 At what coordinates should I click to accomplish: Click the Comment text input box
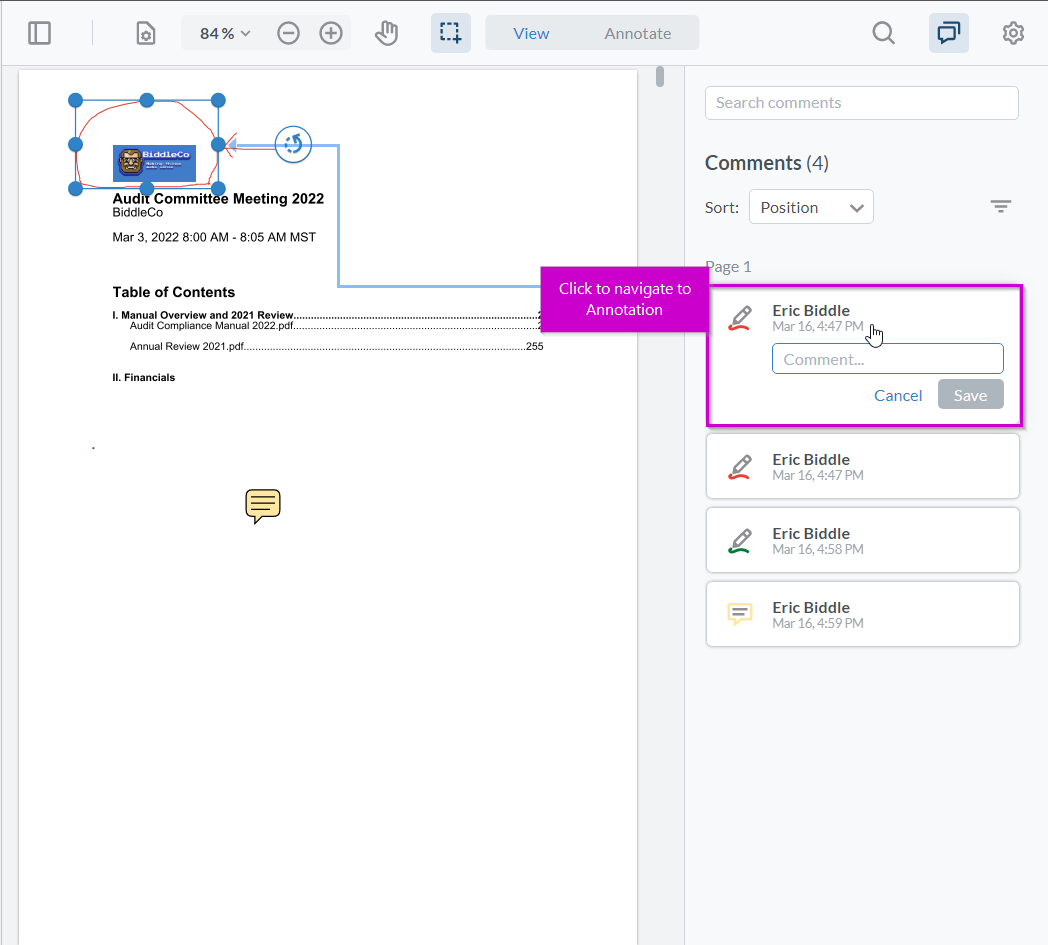tap(888, 359)
